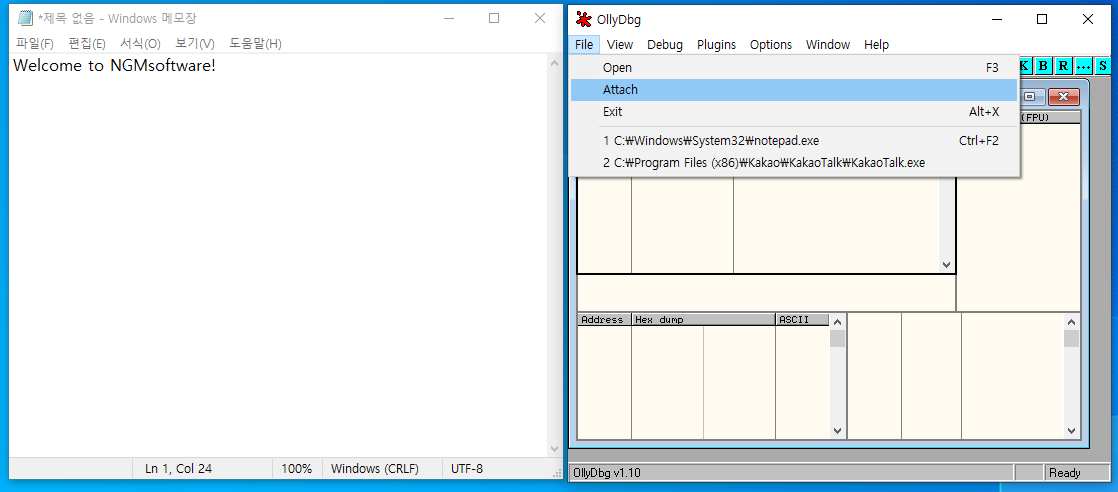Click the dump pane scrollbar thumb

[x=837, y=338]
